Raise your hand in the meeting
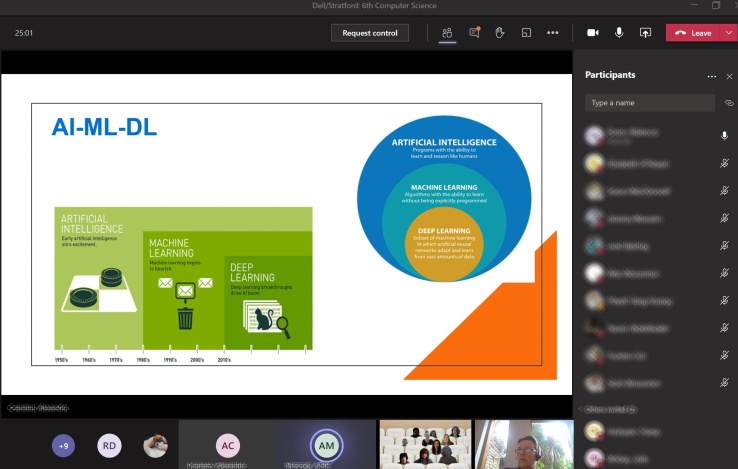Image resolution: width=738 pixels, height=469 pixels. click(x=500, y=32)
